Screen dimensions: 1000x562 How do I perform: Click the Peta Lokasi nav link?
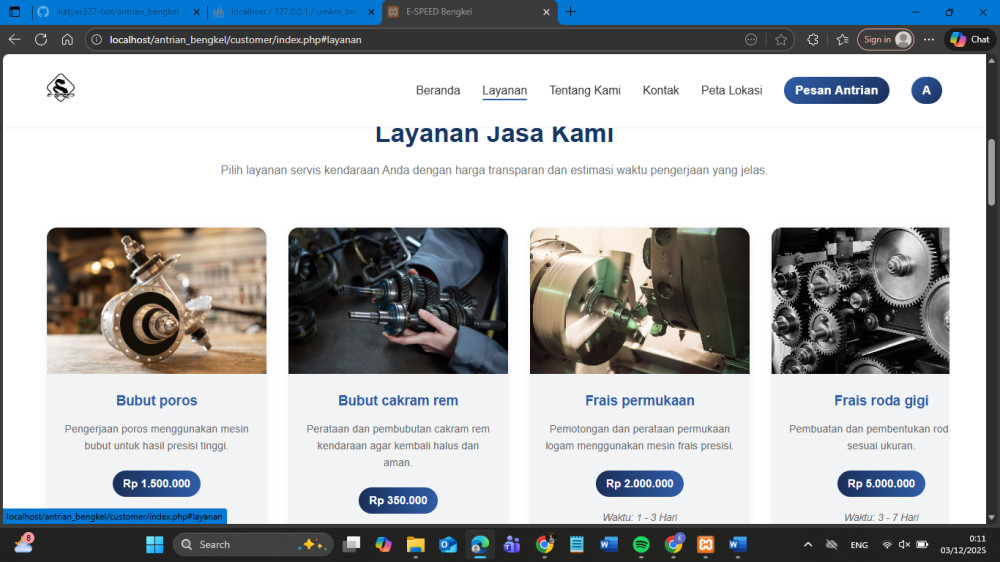731,90
